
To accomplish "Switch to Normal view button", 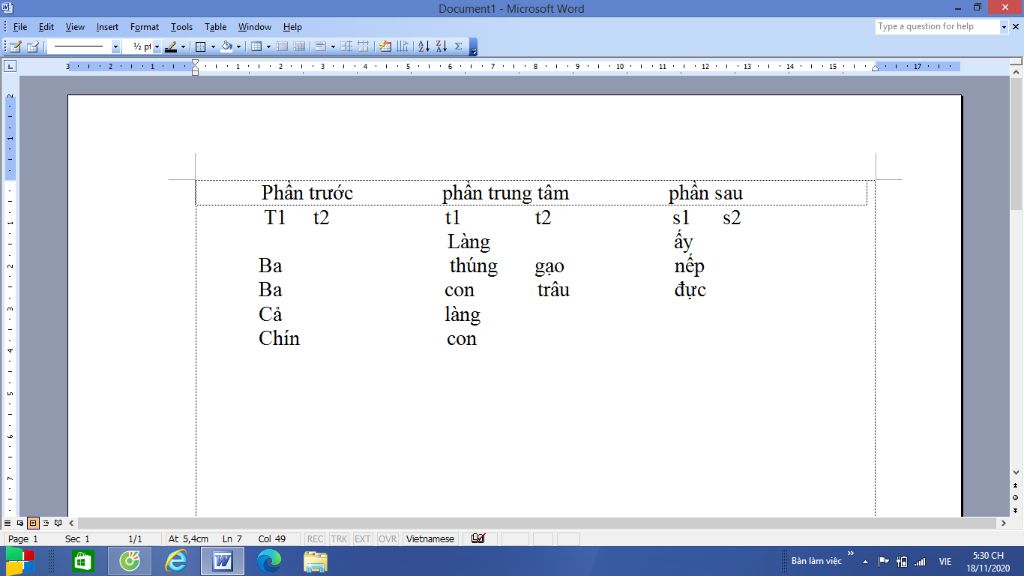I will coord(7,523).
